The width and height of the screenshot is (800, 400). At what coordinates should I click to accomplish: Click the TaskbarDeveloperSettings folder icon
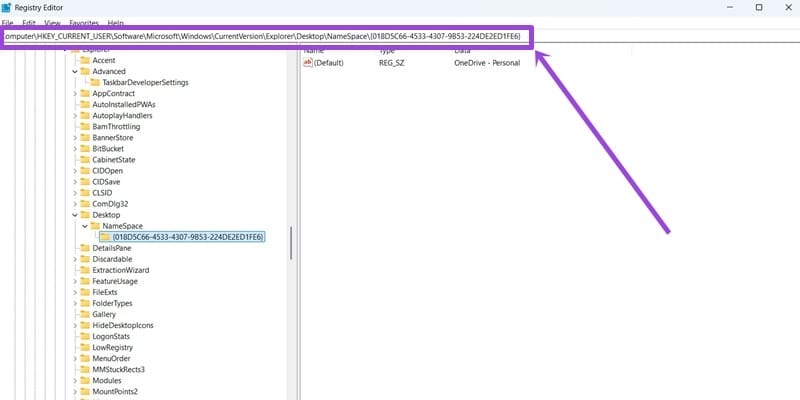[95, 82]
